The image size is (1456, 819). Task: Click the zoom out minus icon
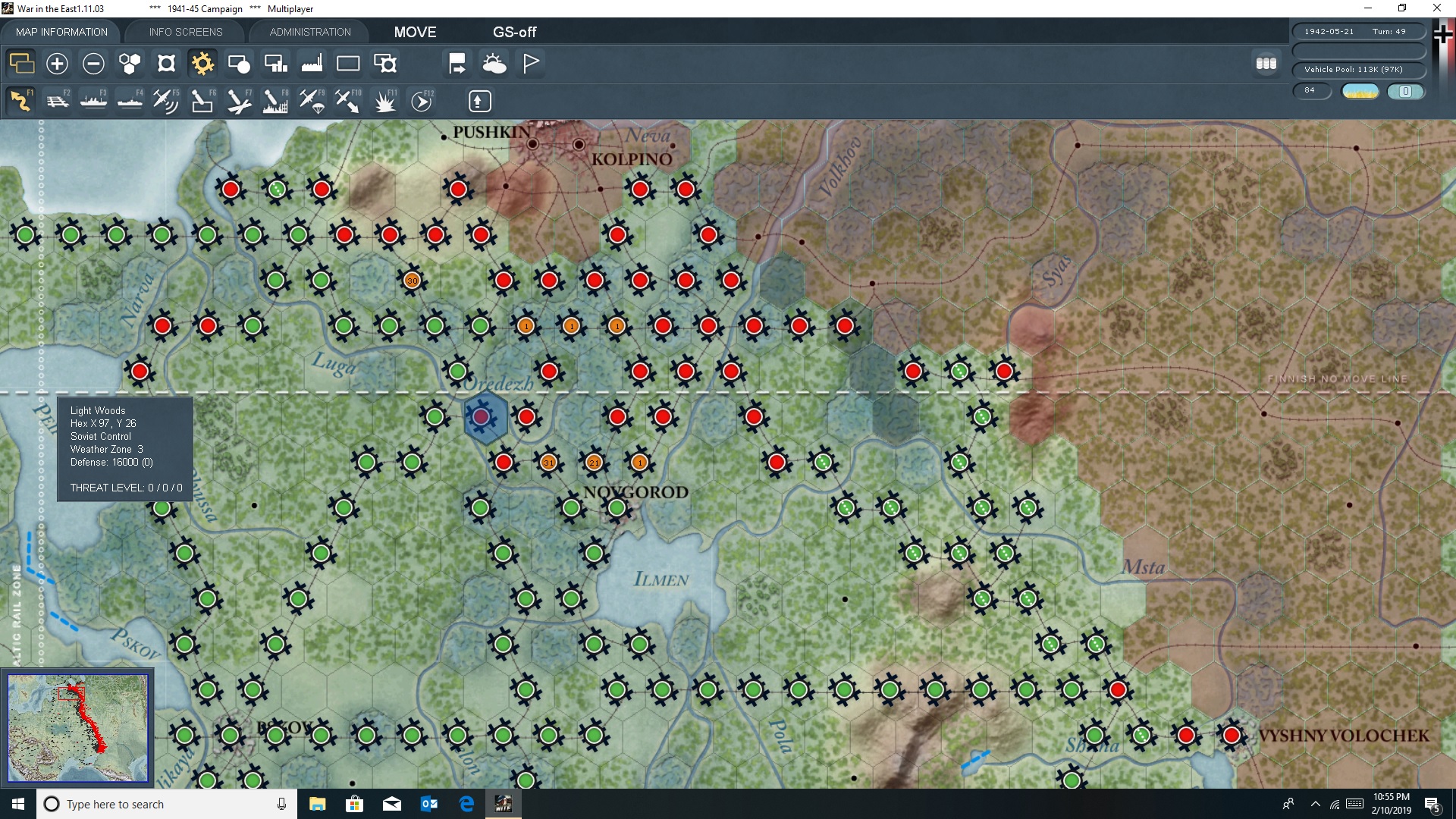[93, 64]
